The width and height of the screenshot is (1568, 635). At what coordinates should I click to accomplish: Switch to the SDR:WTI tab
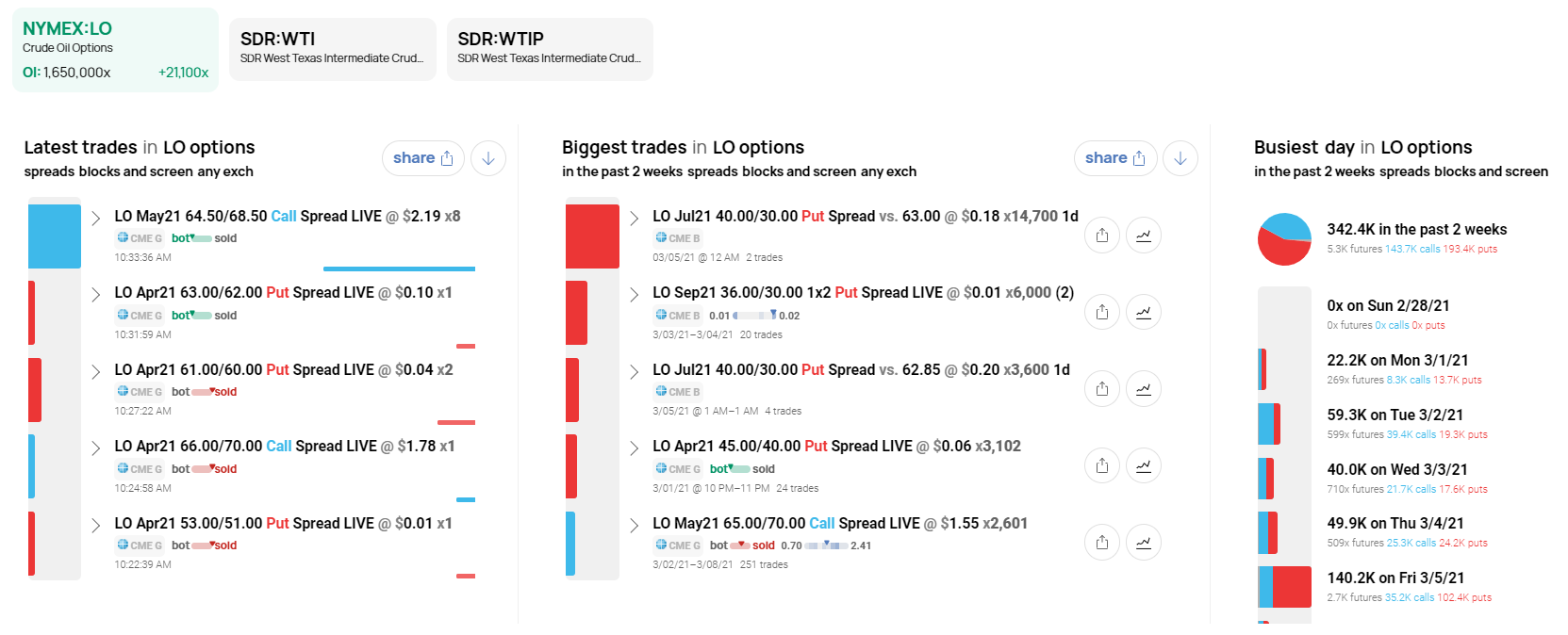333,49
